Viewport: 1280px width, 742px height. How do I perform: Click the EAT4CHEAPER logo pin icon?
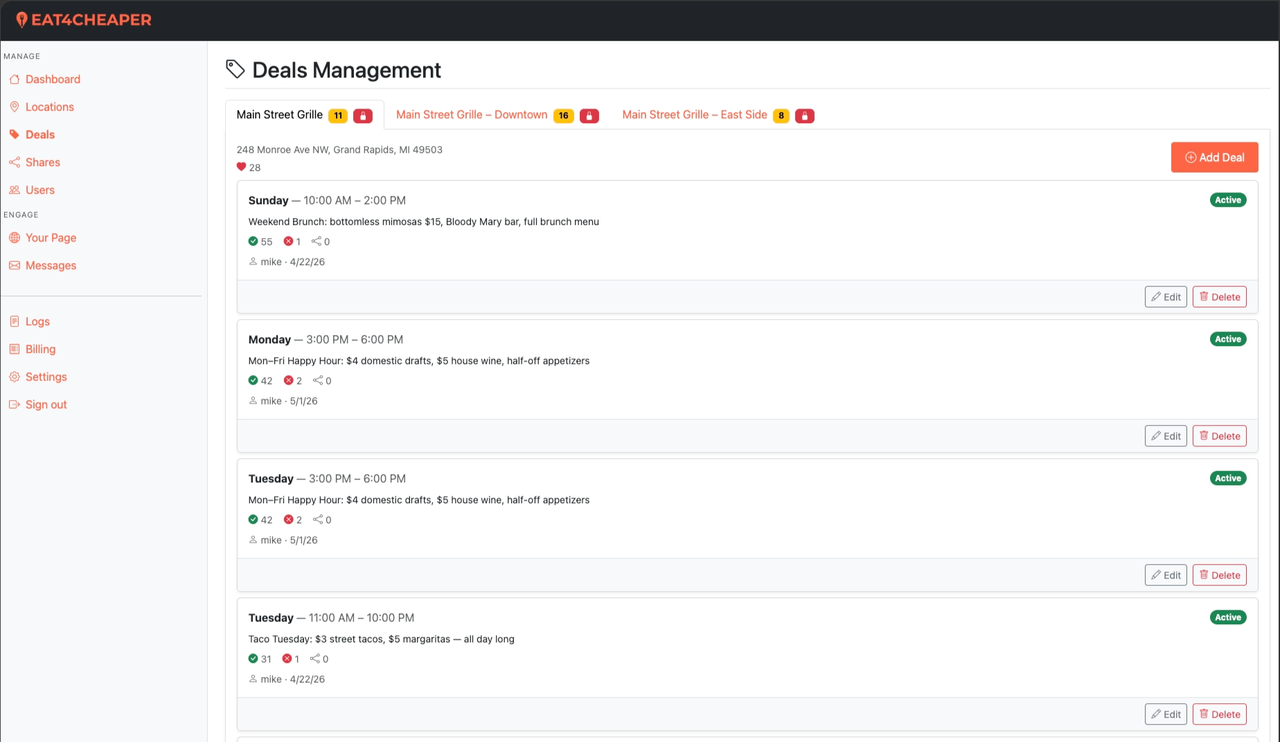point(22,20)
